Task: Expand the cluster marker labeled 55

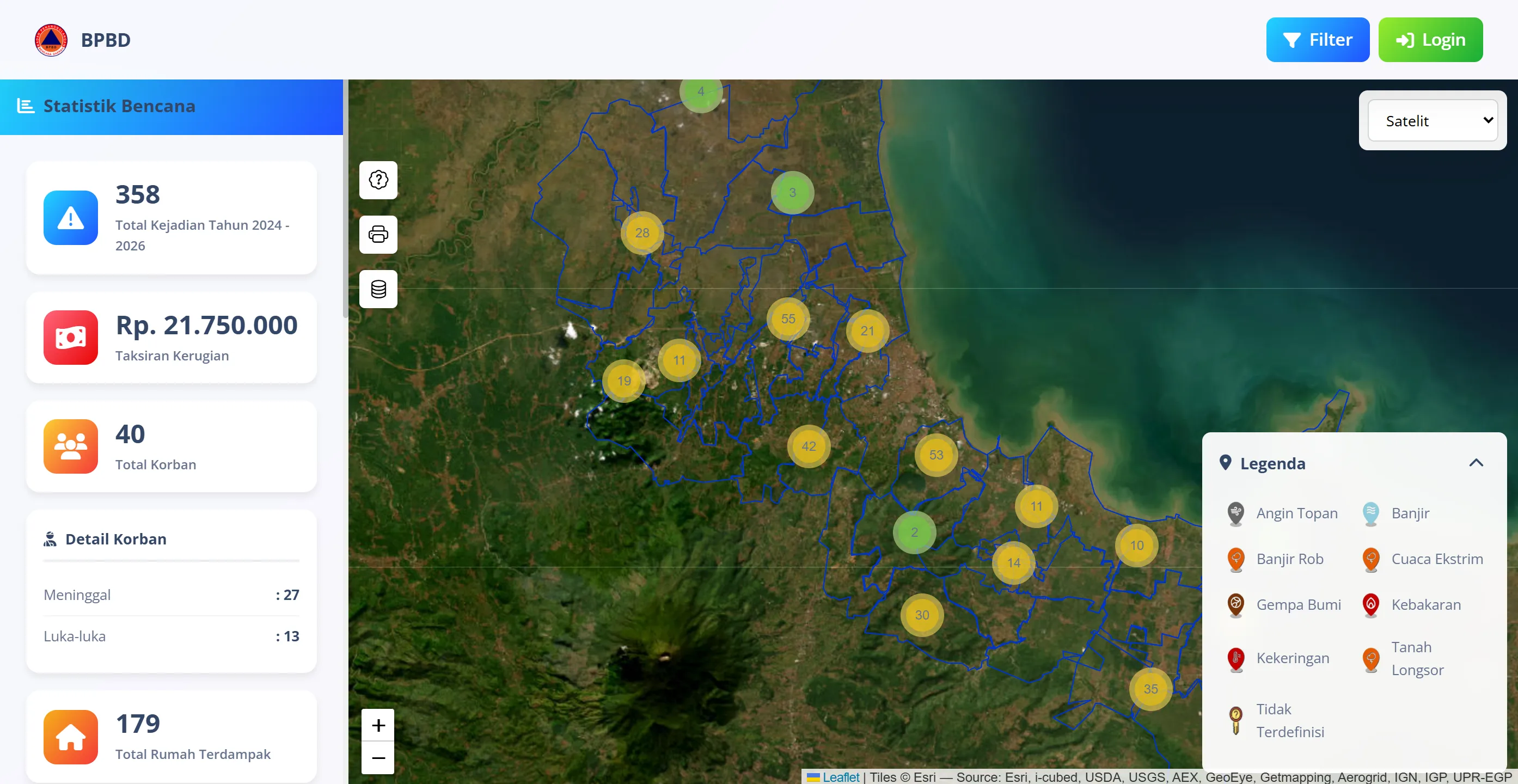Action: 788,318
